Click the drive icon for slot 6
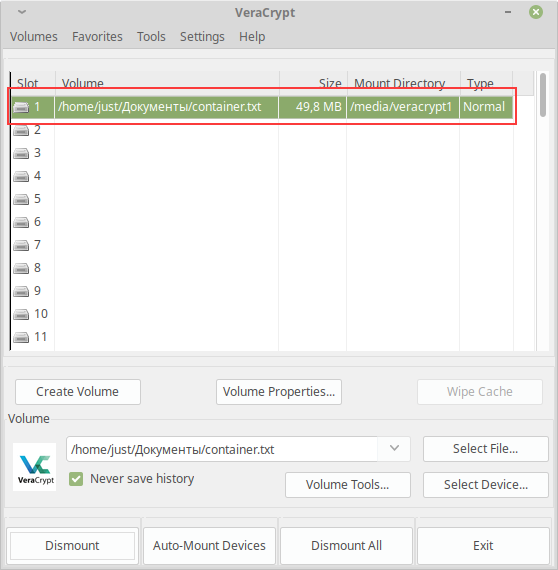Viewport: 558px width, 570px height. (21, 222)
